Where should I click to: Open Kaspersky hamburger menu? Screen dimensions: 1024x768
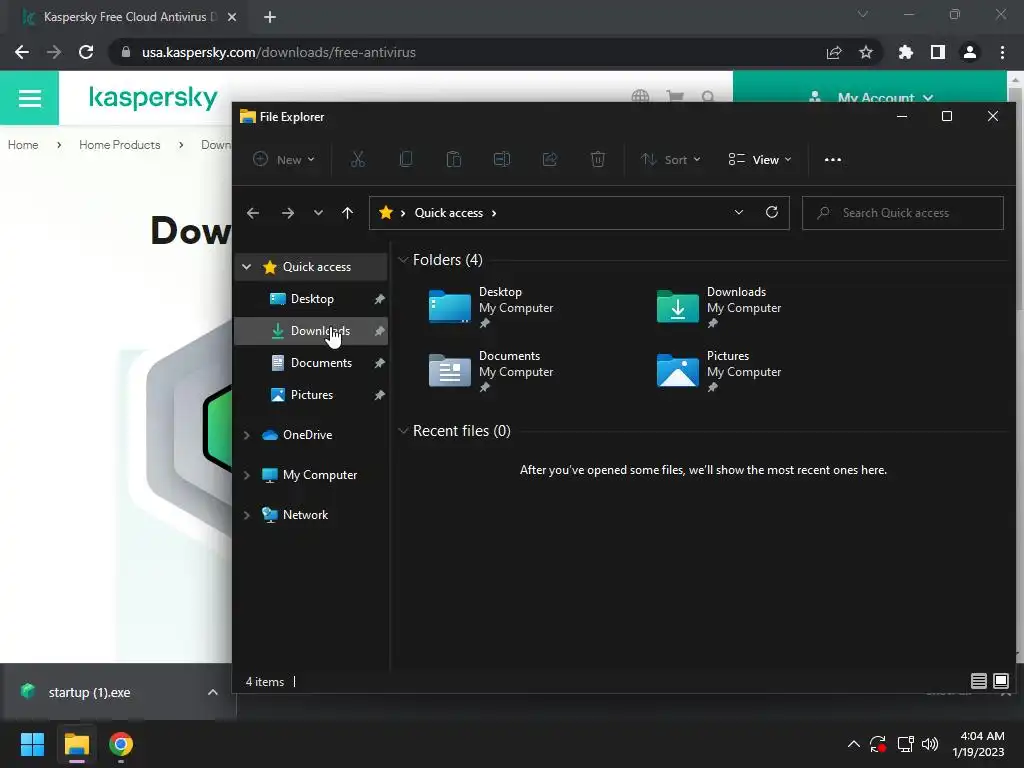pyautogui.click(x=29, y=98)
